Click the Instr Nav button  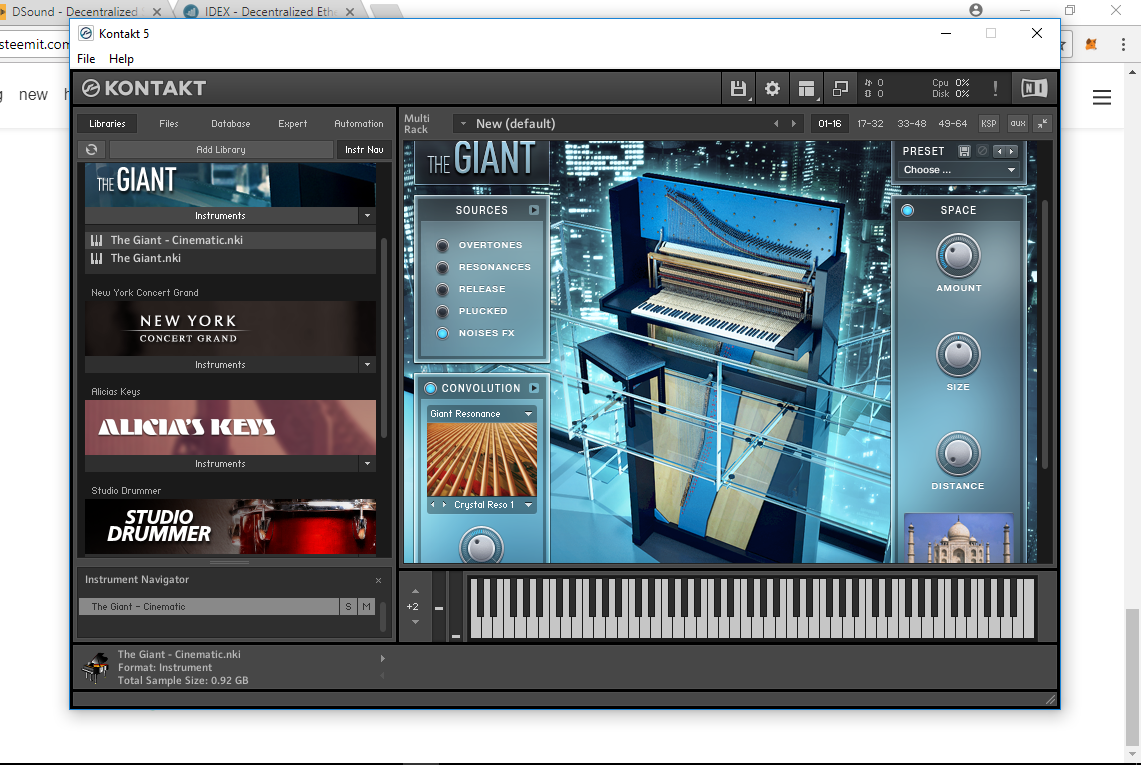(x=363, y=149)
